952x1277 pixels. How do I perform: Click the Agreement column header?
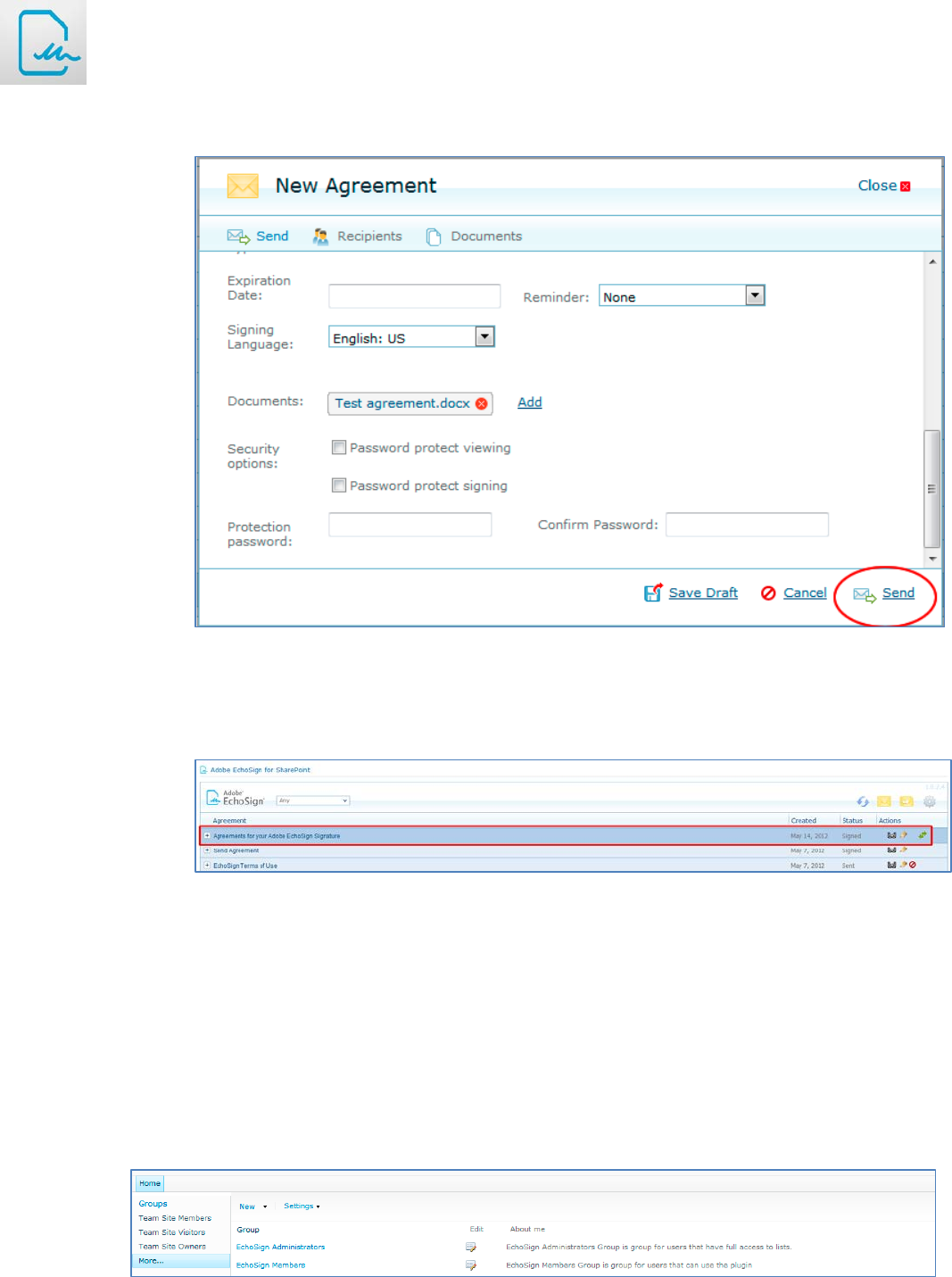[x=229, y=820]
